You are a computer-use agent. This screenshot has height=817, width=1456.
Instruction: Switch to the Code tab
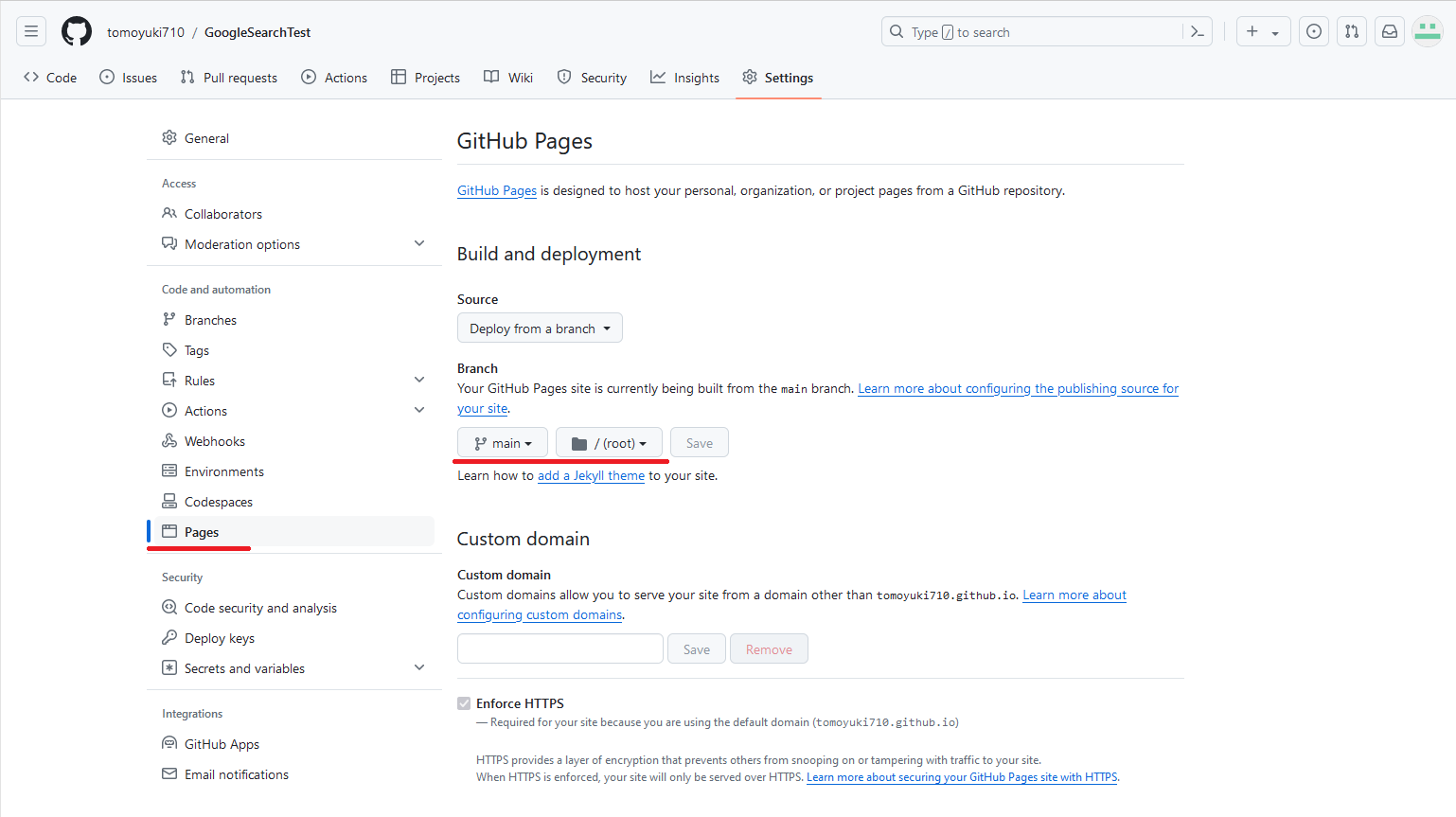point(49,77)
